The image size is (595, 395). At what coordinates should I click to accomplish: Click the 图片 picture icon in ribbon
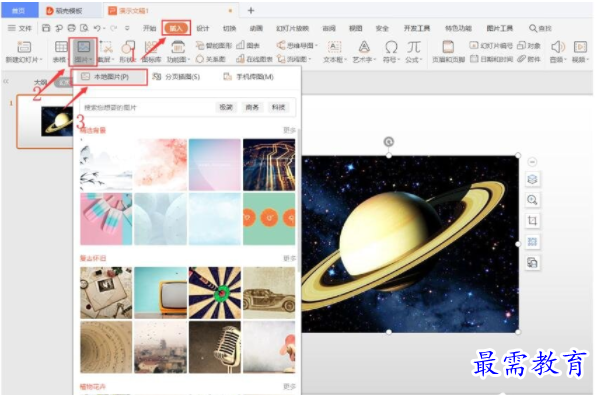pos(83,47)
